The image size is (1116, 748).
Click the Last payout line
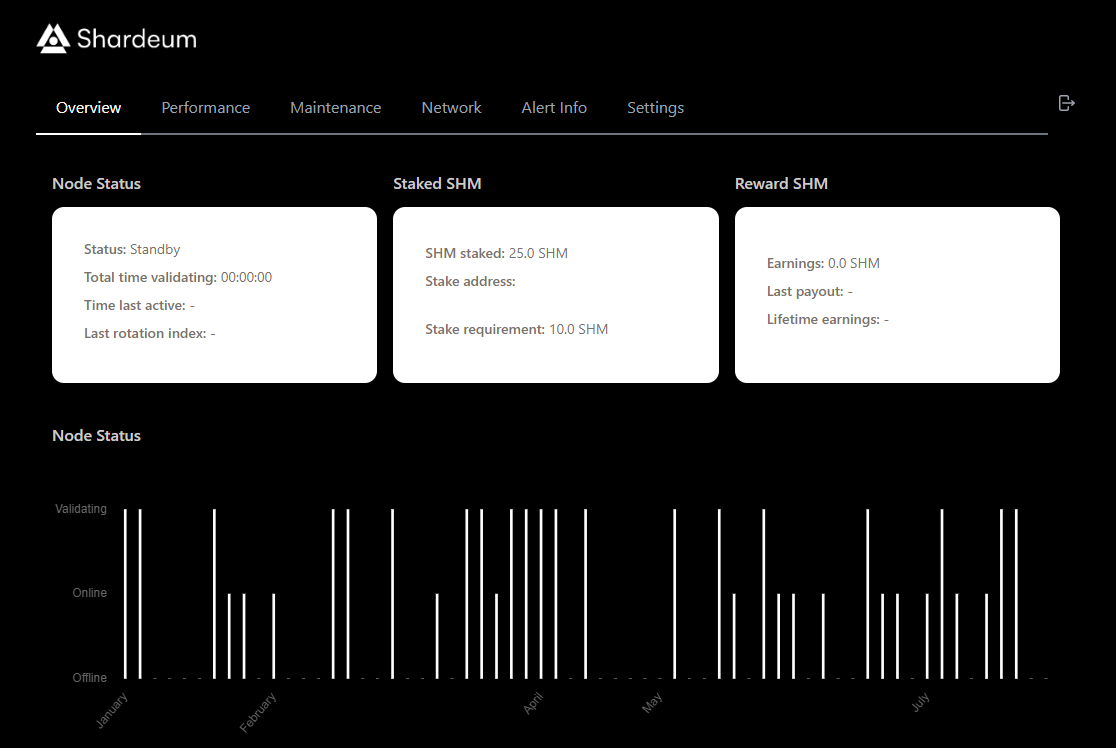(809, 291)
